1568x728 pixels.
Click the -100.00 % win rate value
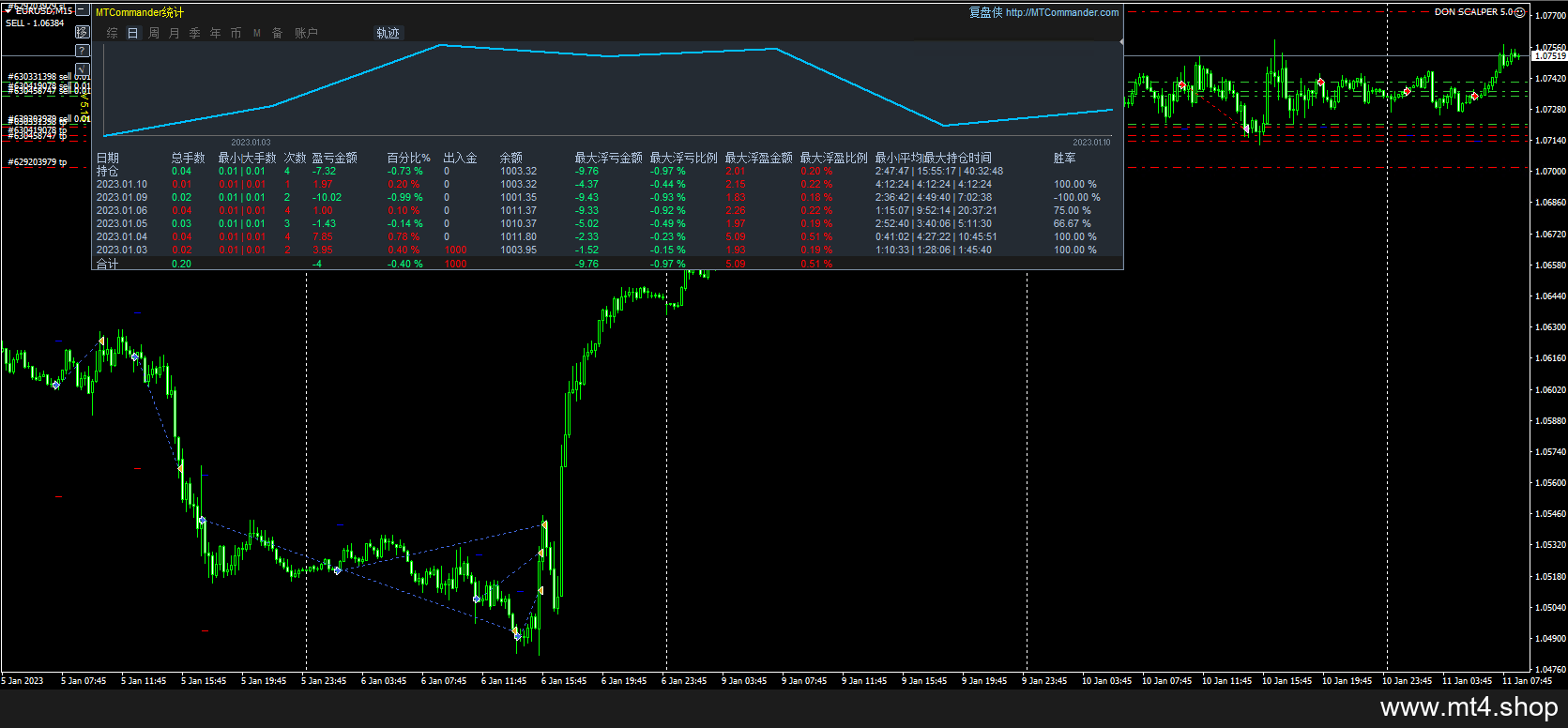click(x=1077, y=197)
